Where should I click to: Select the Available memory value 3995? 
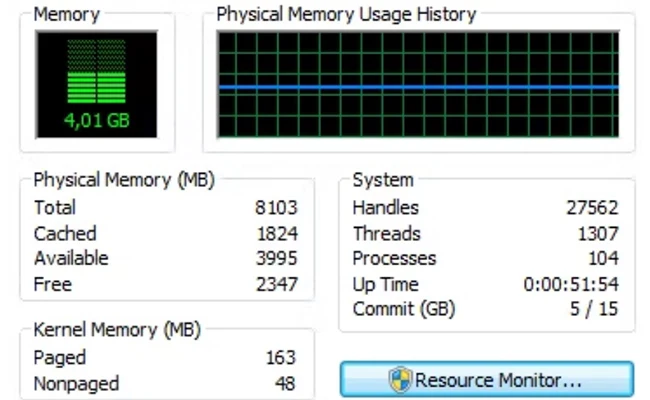(276, 258)
